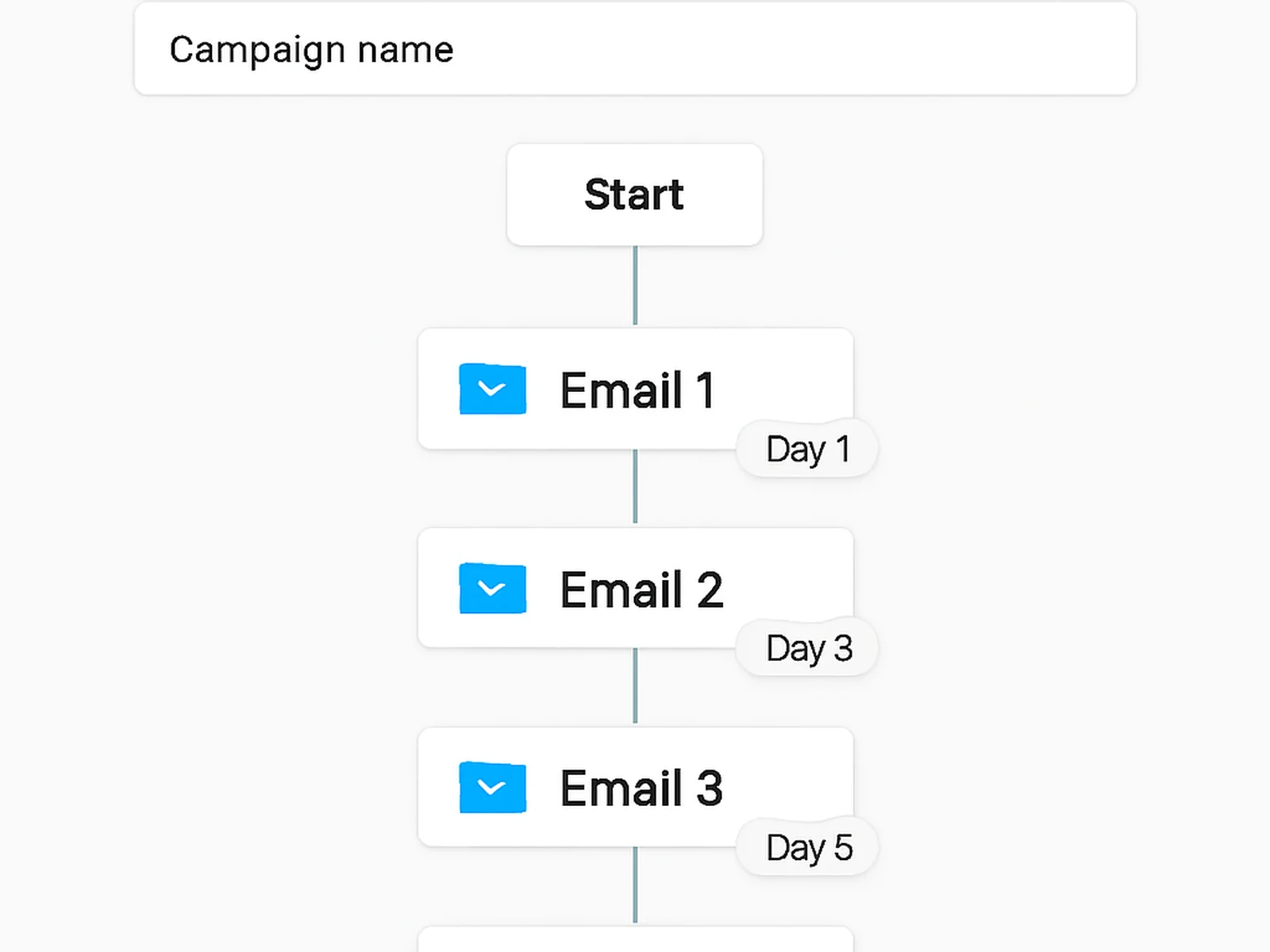Click the chevron inside Email 1's envelope icon
Image resolution: width=1270 pixels, height=952 pixels.
pos(492,390)
